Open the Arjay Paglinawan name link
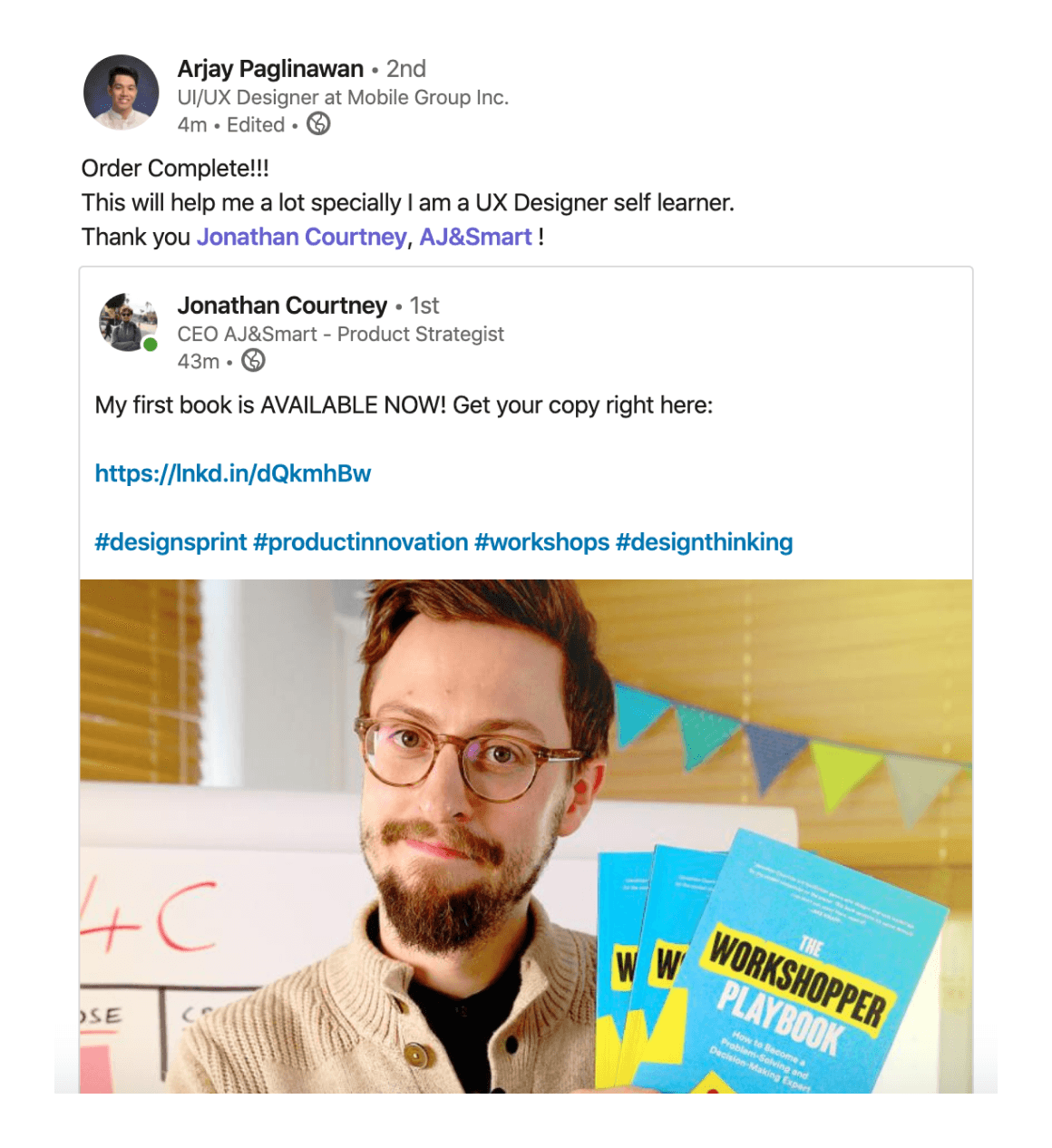 270,69
